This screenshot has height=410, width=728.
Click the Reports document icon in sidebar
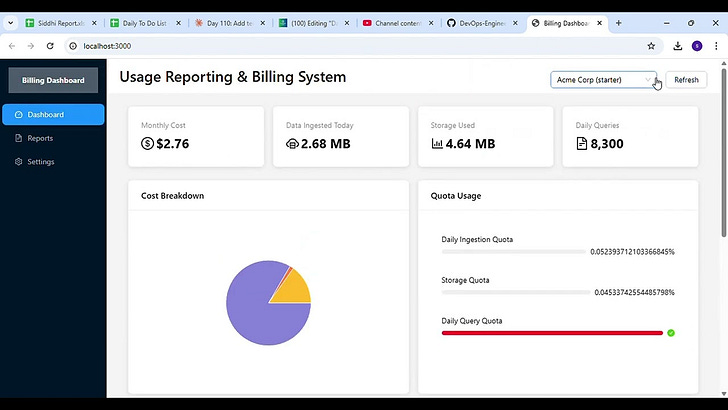[19, 138]
